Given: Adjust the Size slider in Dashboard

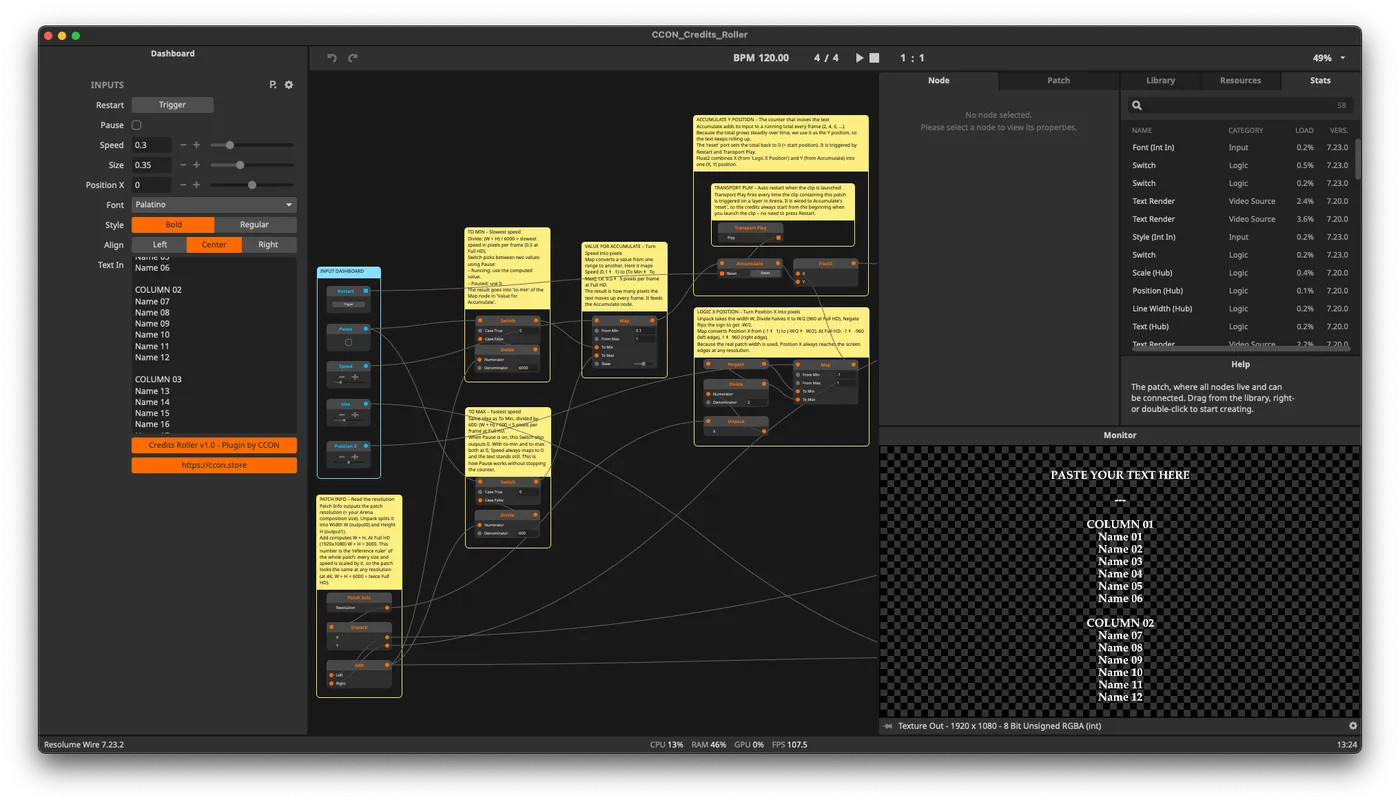Looking at the screenshot, I should click(x=251, y=165).
